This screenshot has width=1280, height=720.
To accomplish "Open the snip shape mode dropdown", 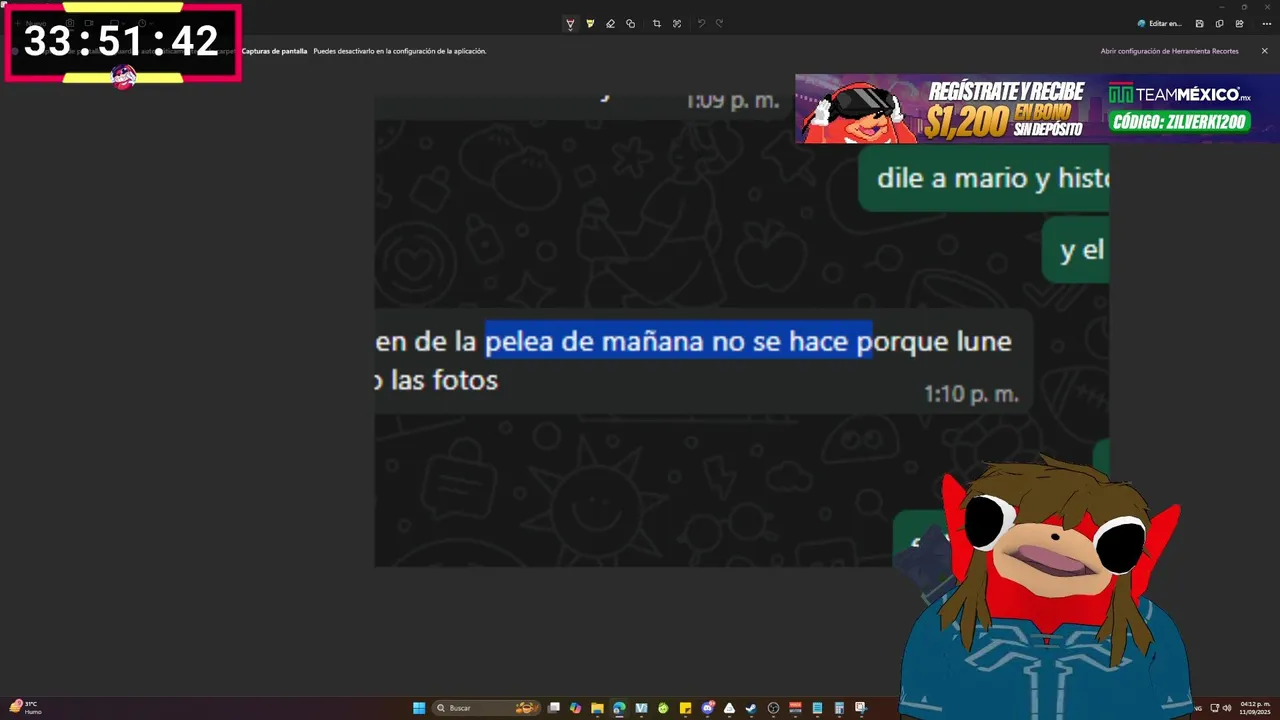I will point(117,23).
